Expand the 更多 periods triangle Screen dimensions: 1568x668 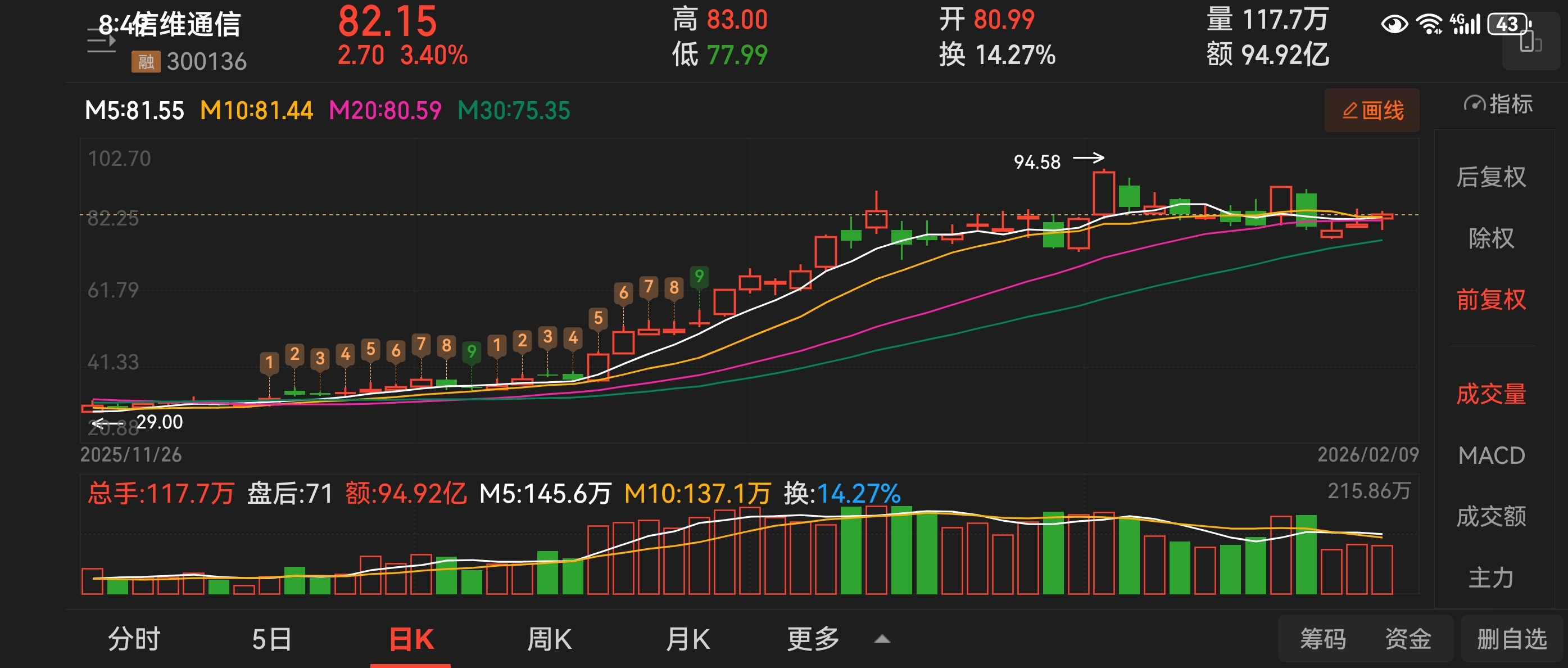882,639
